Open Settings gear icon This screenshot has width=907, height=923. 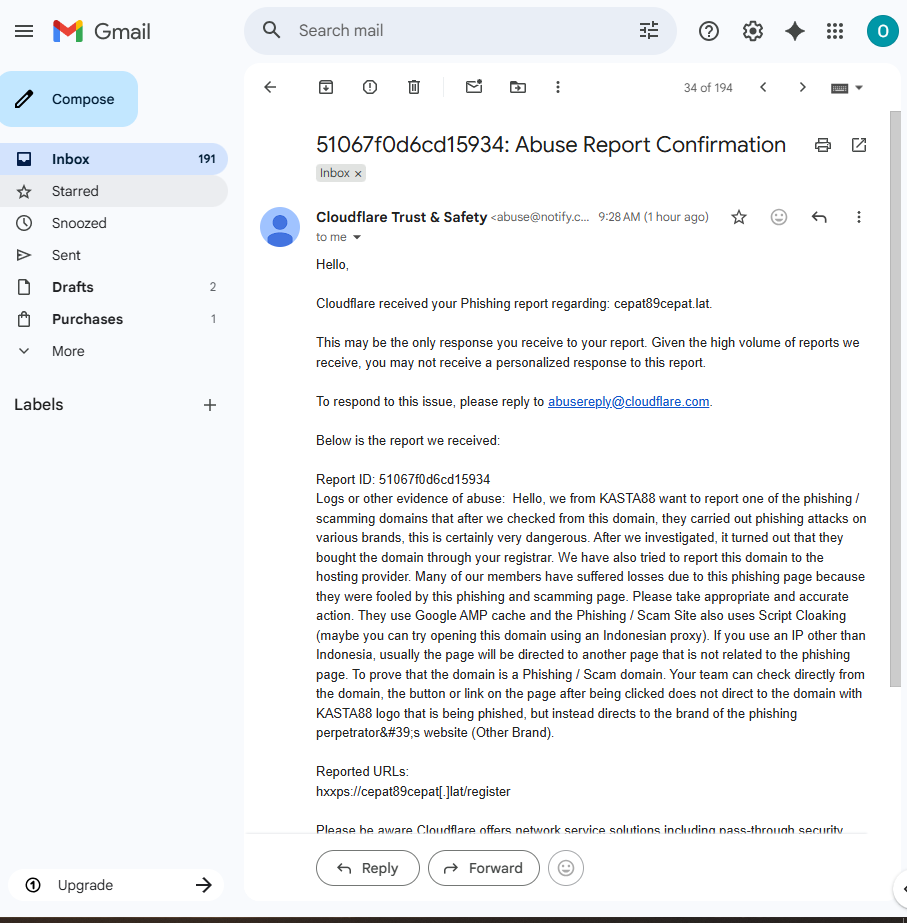[x=752, y=31]
